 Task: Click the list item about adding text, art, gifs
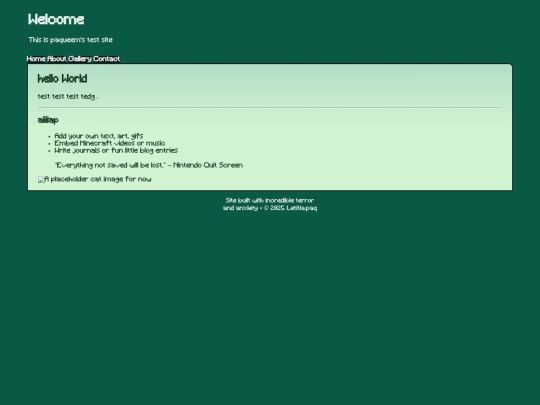[99, 136]
